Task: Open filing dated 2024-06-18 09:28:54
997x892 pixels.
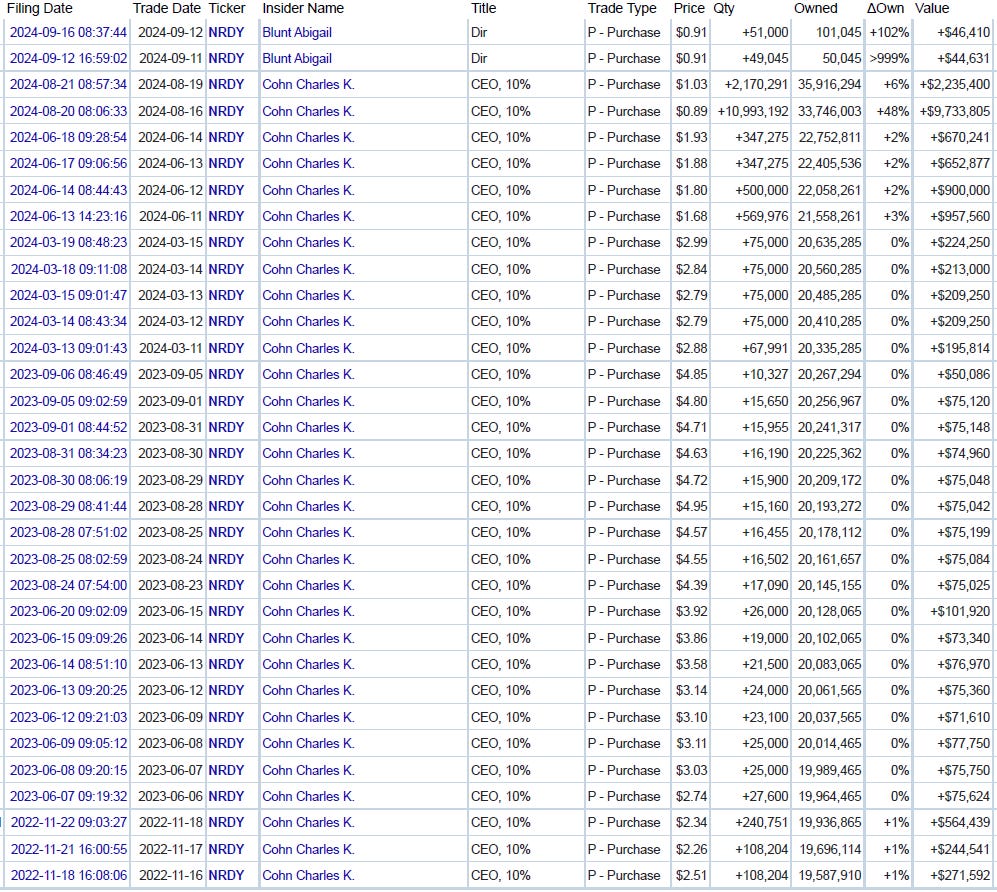Action: [68, 137]
